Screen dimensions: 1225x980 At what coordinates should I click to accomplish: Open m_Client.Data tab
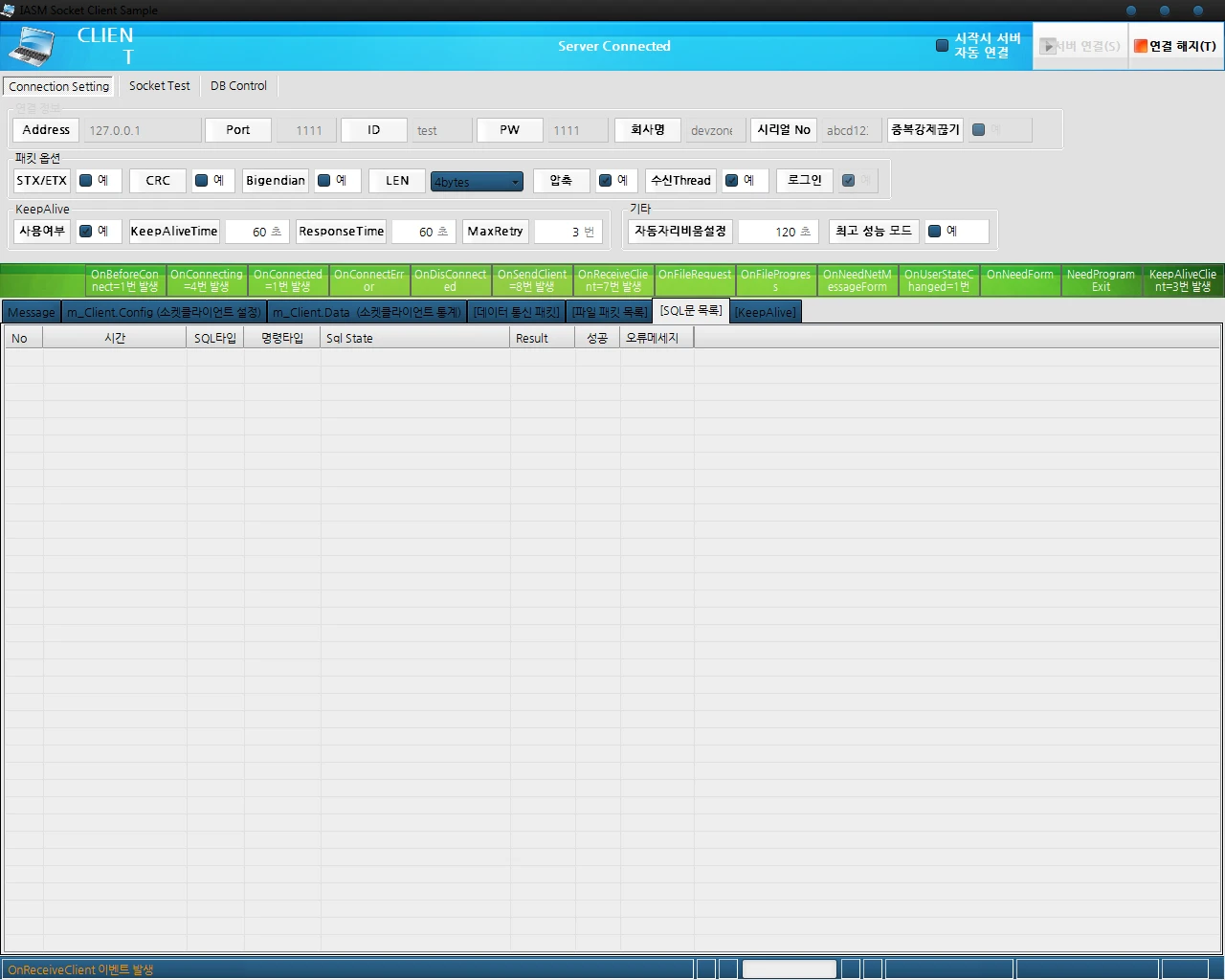[367, 312]
